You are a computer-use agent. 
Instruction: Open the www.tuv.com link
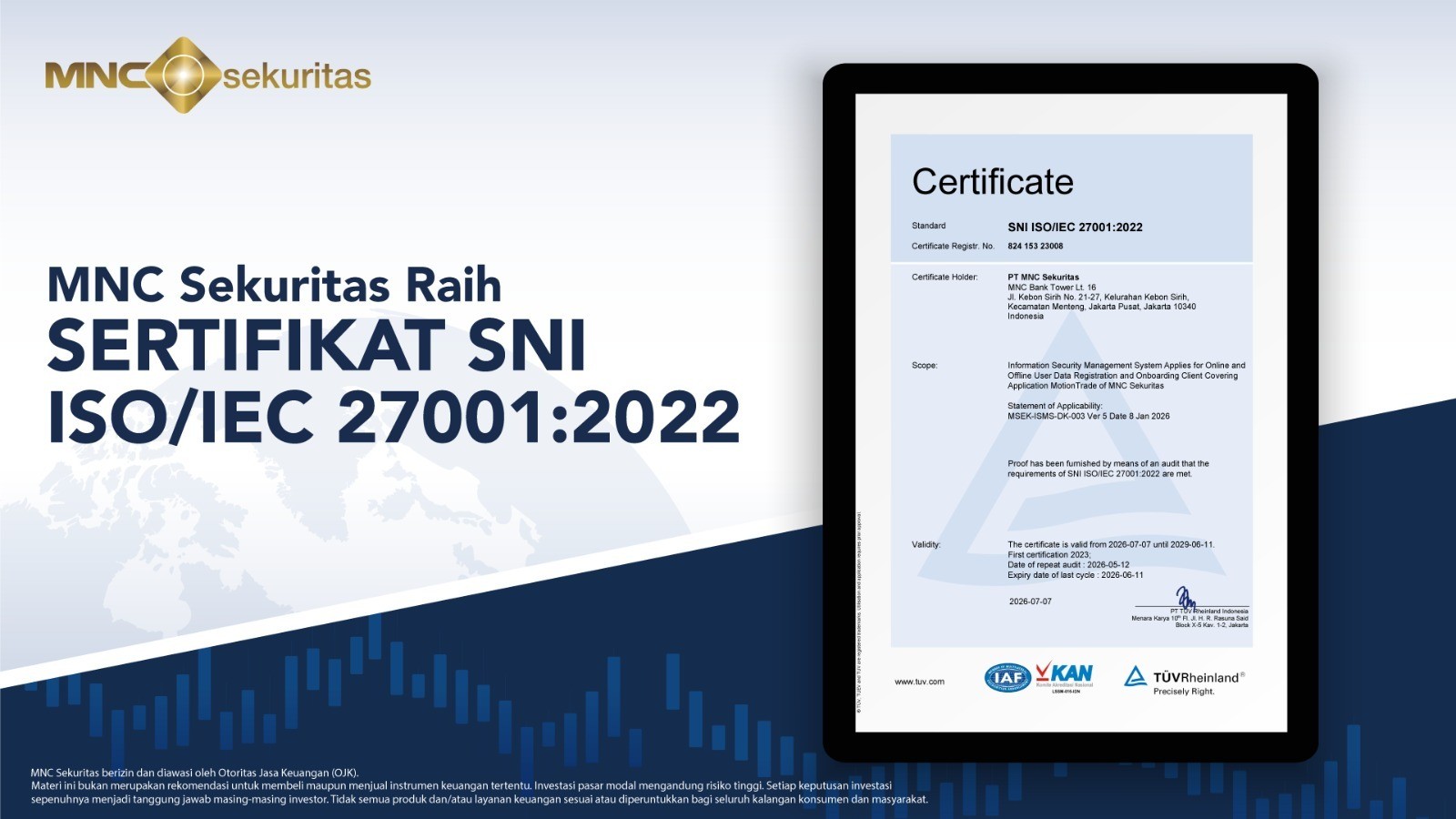[919, 682]
